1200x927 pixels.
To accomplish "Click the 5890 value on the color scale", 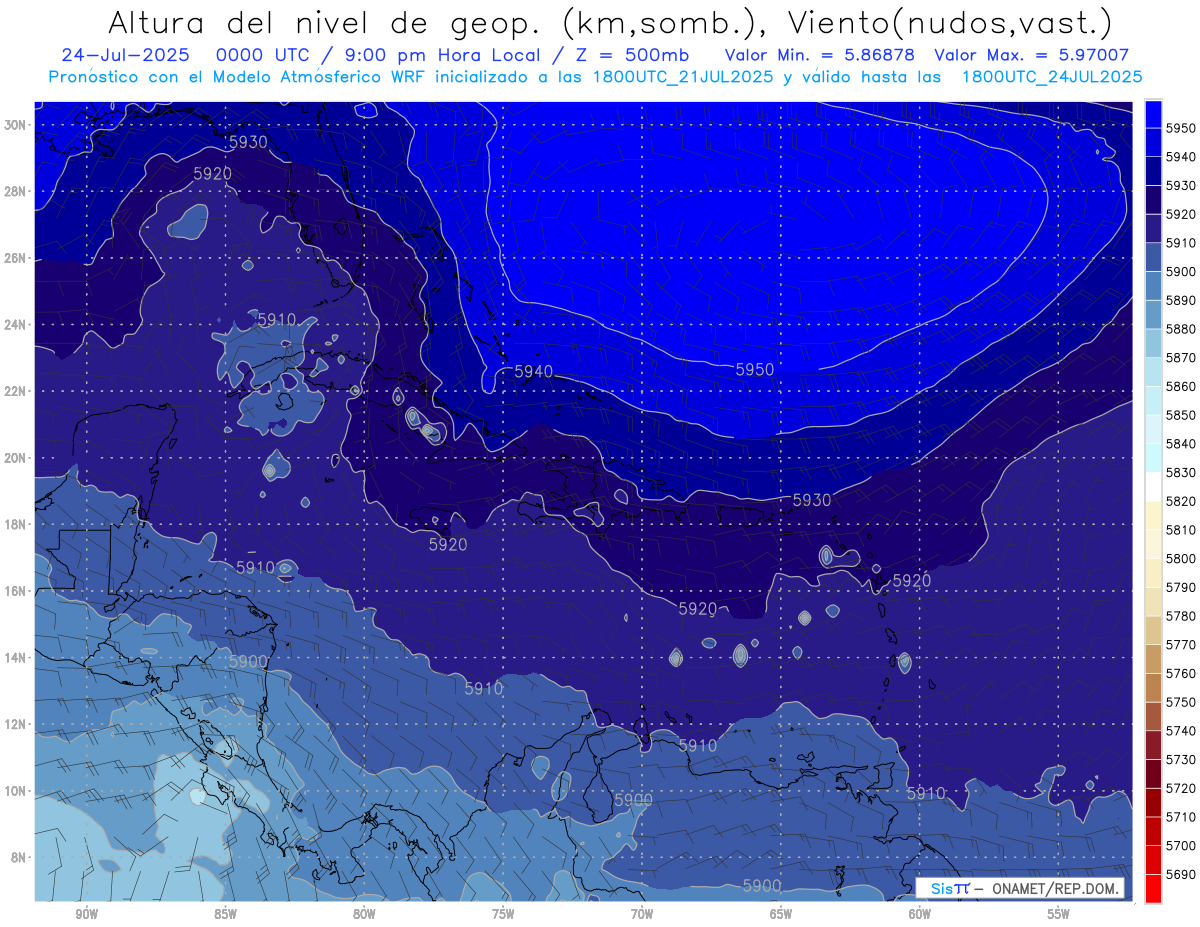I will click(x=1181, y=300).
